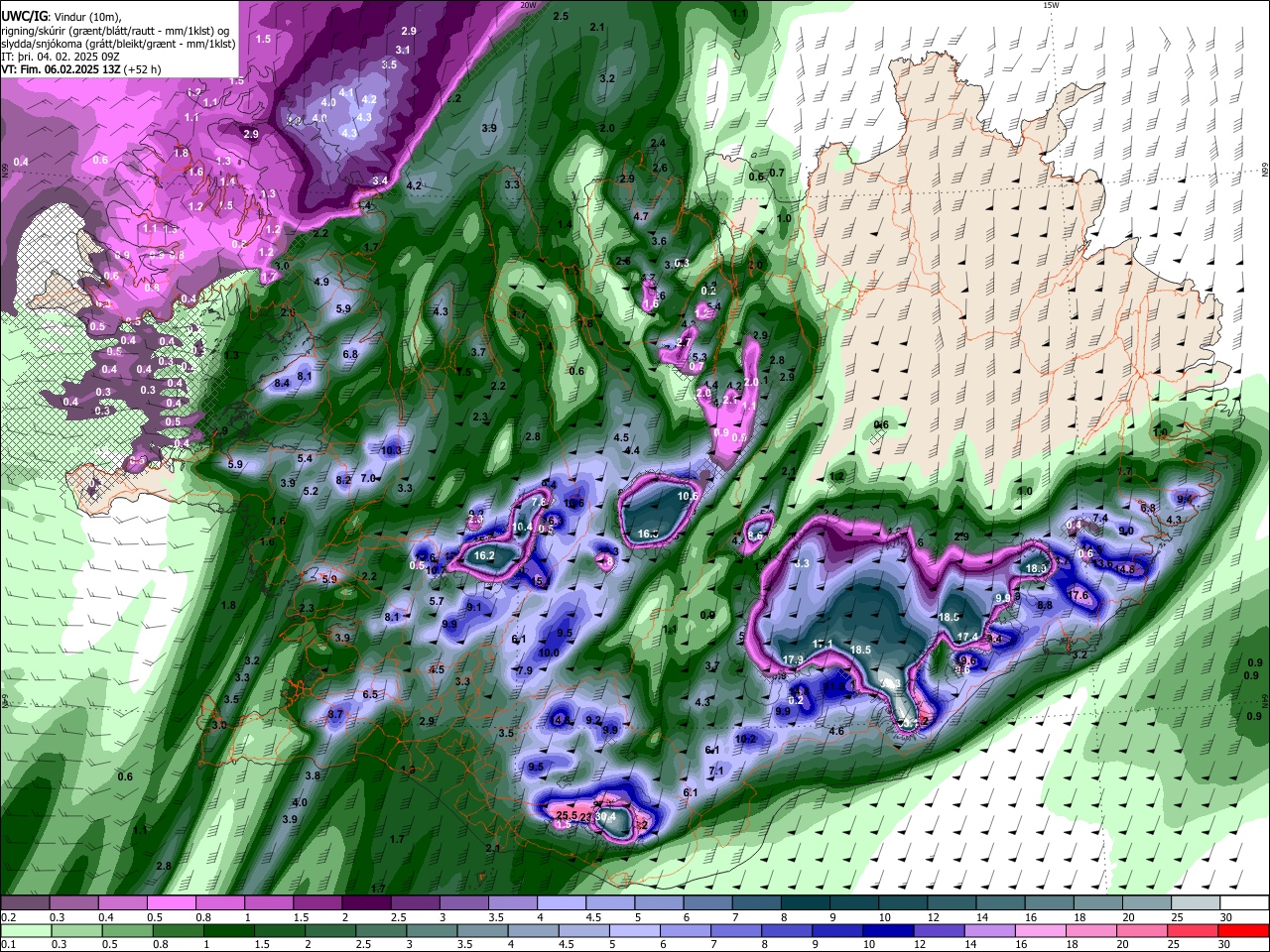Click the light grey 25–30 legend swatch

click(x=1194, y=902)
